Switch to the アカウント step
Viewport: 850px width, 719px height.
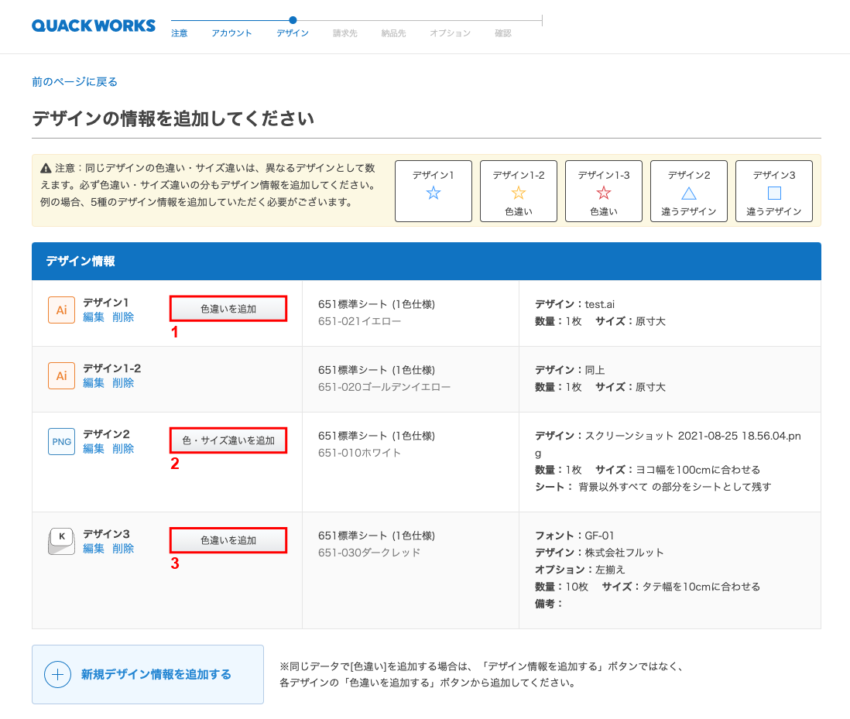231,33
